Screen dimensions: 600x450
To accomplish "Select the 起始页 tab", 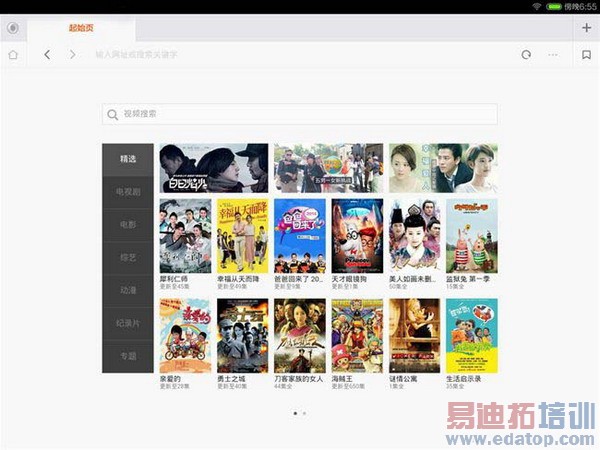I will [x=81, y=28].
